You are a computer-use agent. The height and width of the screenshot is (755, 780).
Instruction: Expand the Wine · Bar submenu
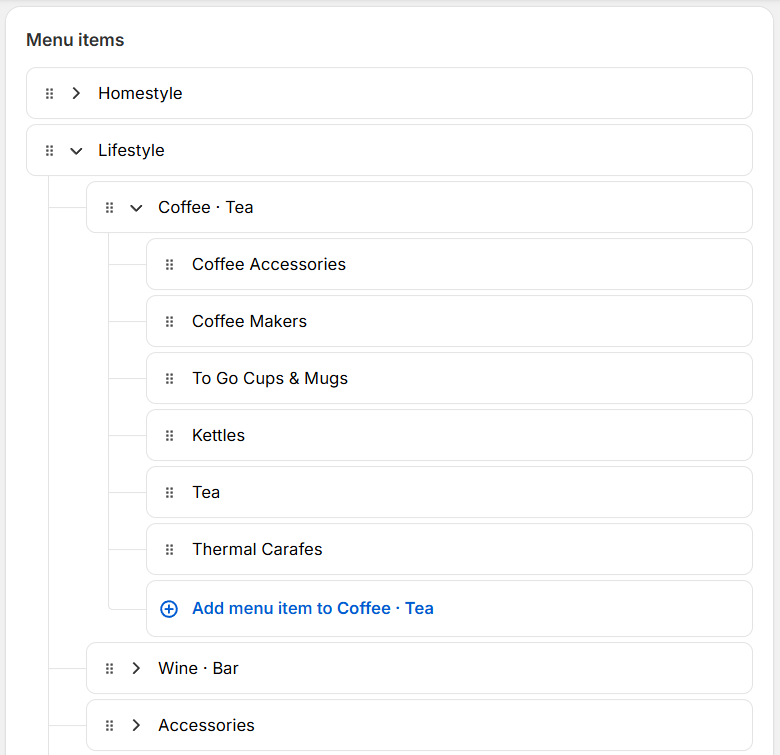point(136,668)
